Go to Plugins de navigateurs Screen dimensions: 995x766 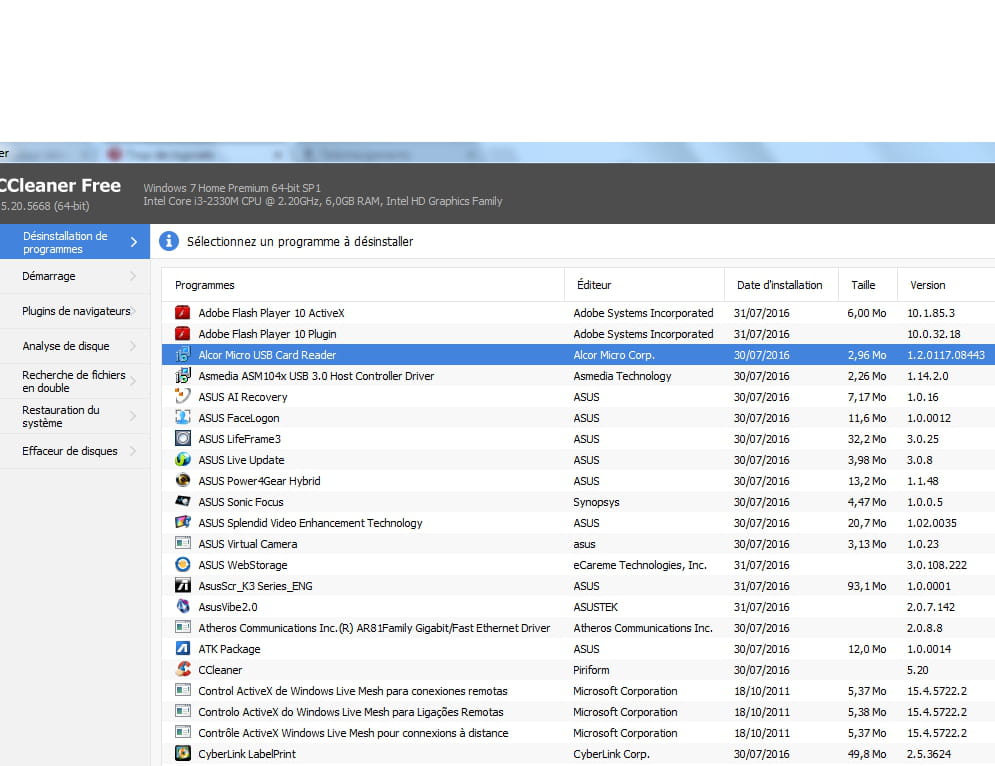tap(75, 311)
